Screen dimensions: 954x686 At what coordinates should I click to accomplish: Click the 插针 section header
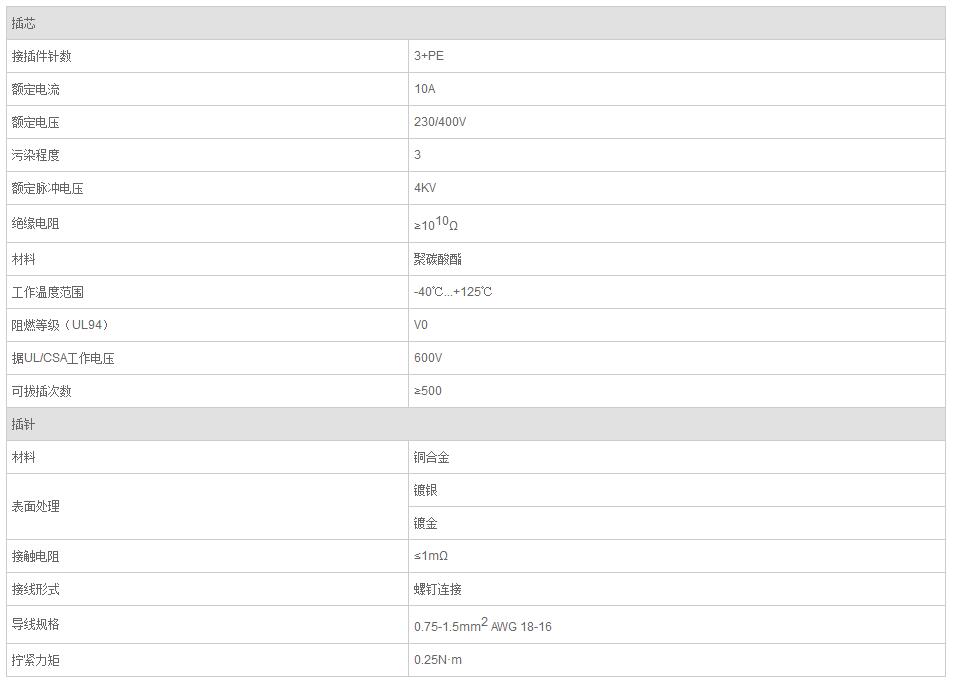click(23, 424)
